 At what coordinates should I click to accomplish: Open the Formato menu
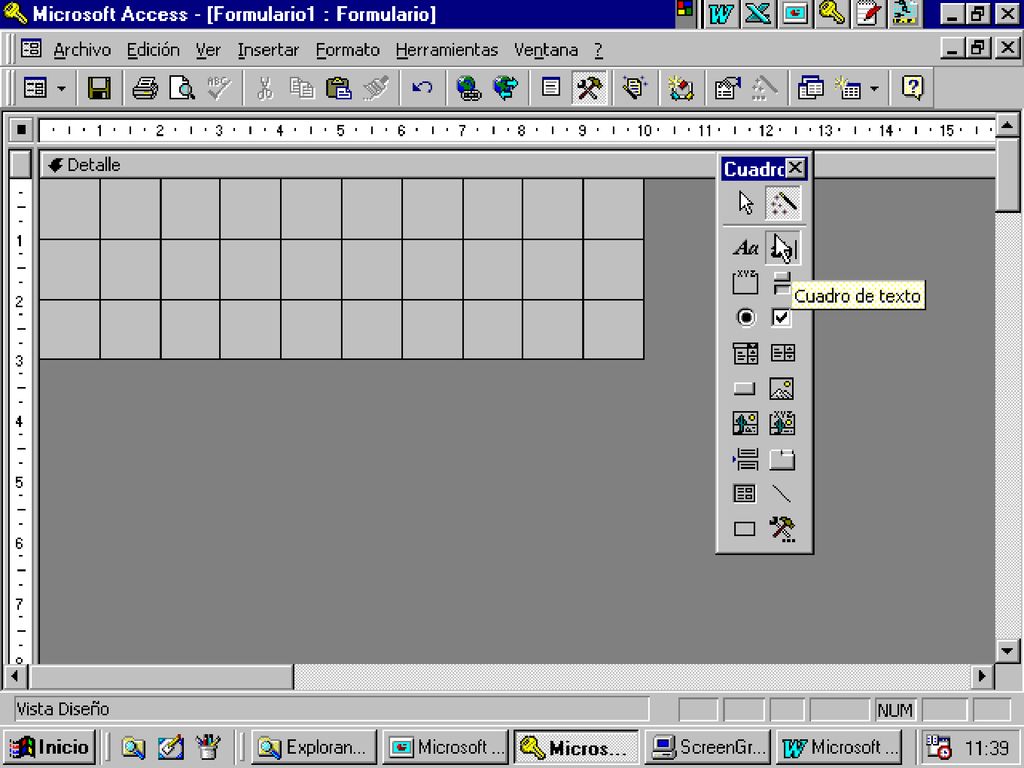tap(347, 50)
